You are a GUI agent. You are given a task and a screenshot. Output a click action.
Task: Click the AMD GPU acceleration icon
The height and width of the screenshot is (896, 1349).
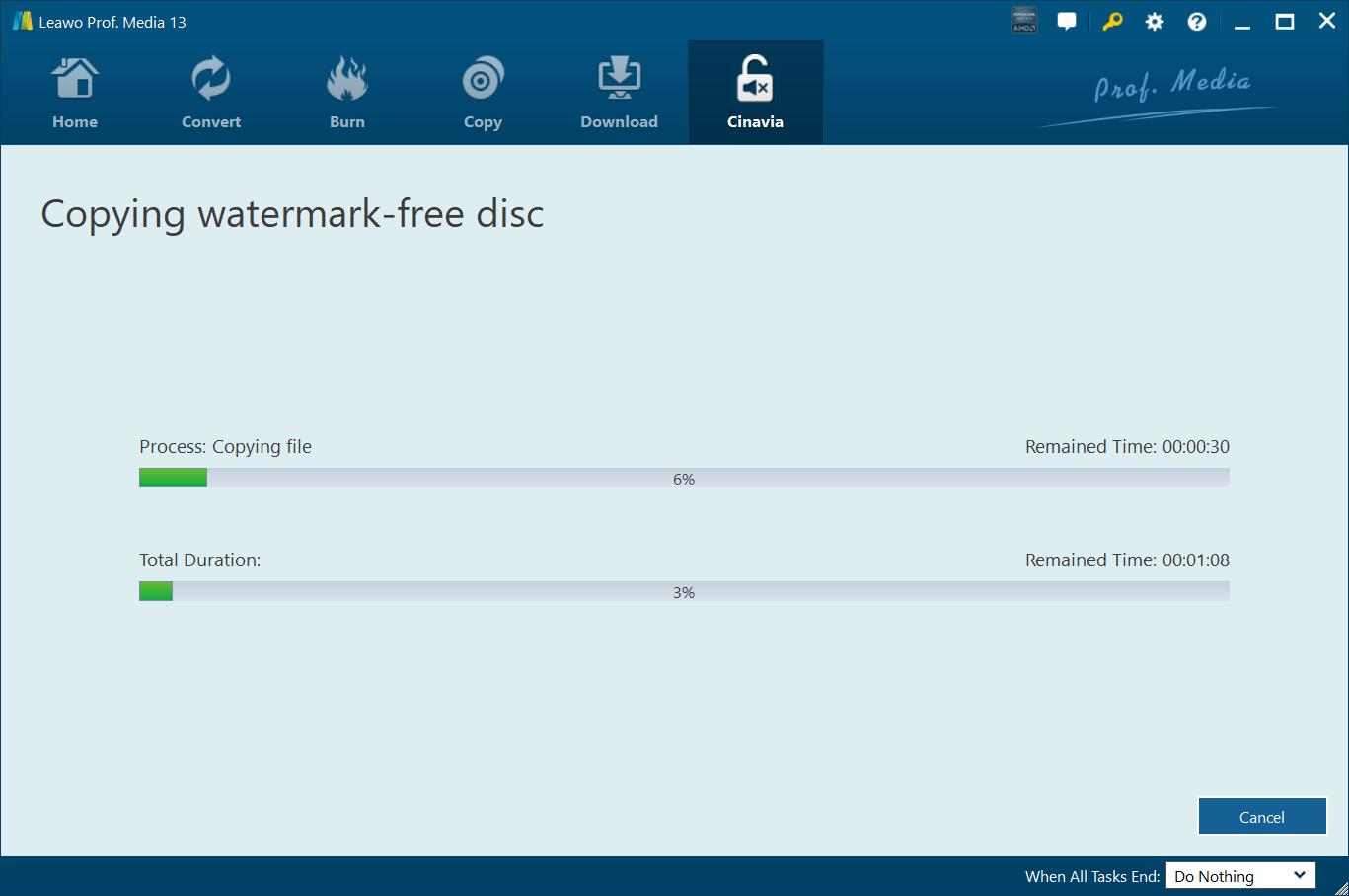tap(1024, 21)
